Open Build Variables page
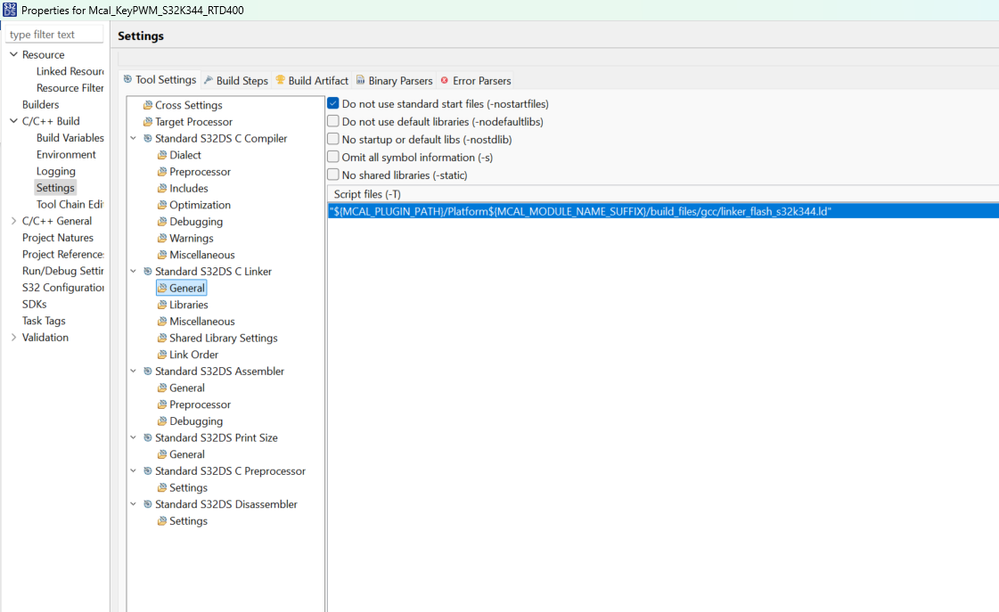The width and height of the screenshot is (999, 612). tap(70, 138)
